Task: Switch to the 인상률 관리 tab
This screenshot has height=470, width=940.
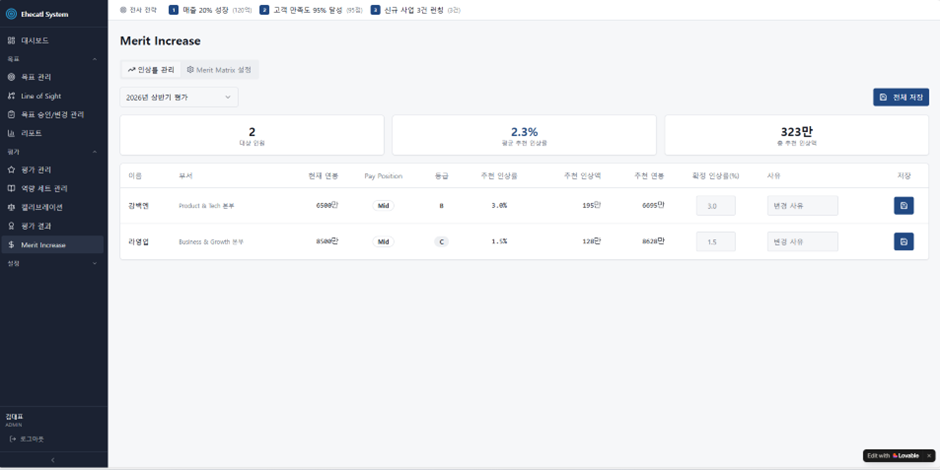Action: [x=151, y=70]
